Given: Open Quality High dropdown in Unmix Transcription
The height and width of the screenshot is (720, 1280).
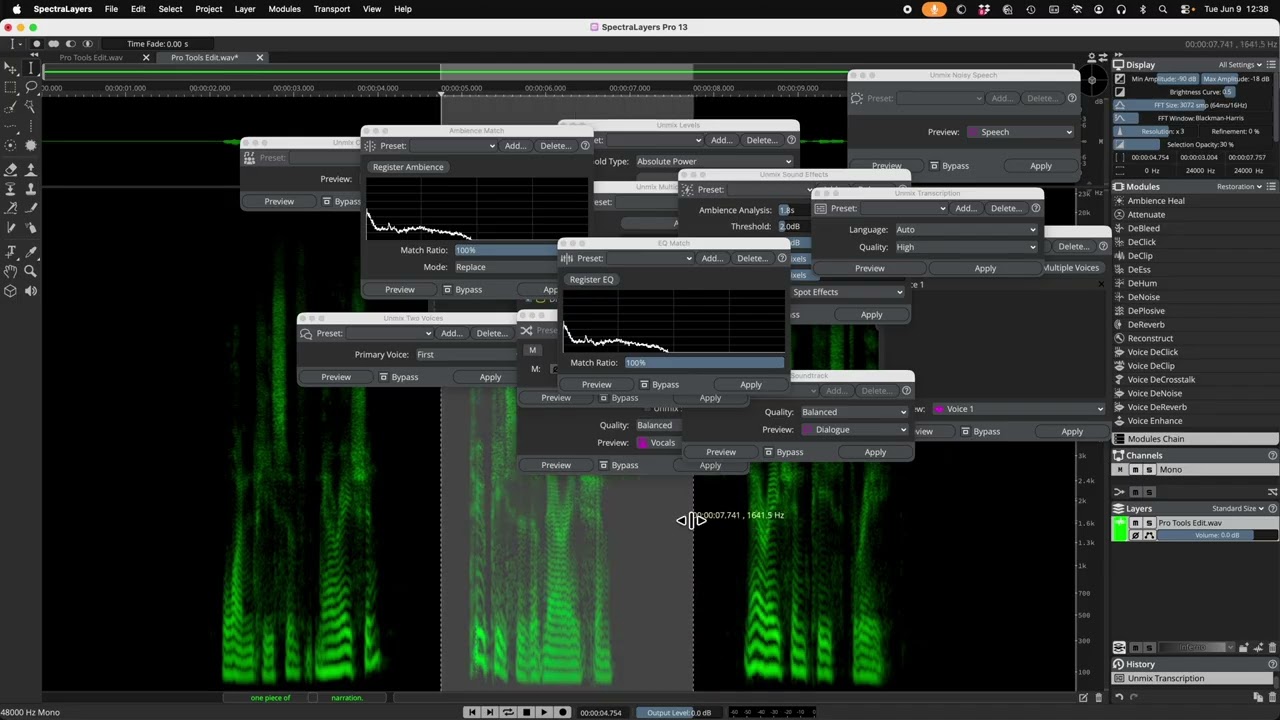Looking at the screenshot, I should pyautogui.click(x=966, y=247).
